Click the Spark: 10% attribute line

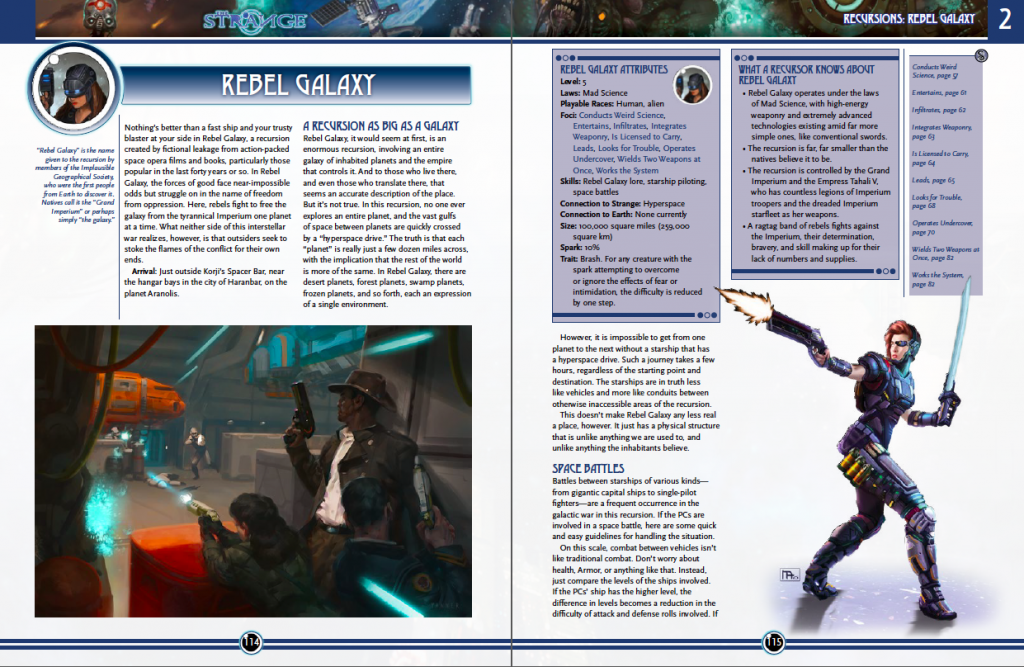(579, 248)
